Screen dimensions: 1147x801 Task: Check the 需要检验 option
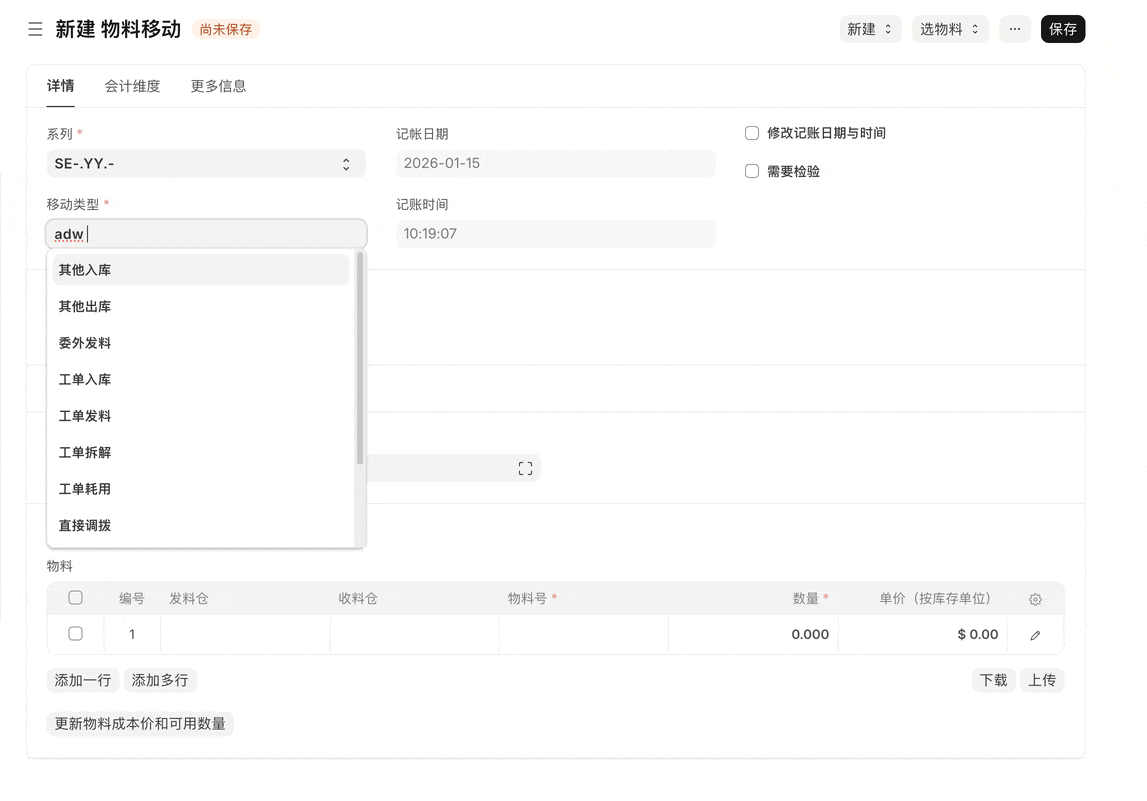coord(751,170)
